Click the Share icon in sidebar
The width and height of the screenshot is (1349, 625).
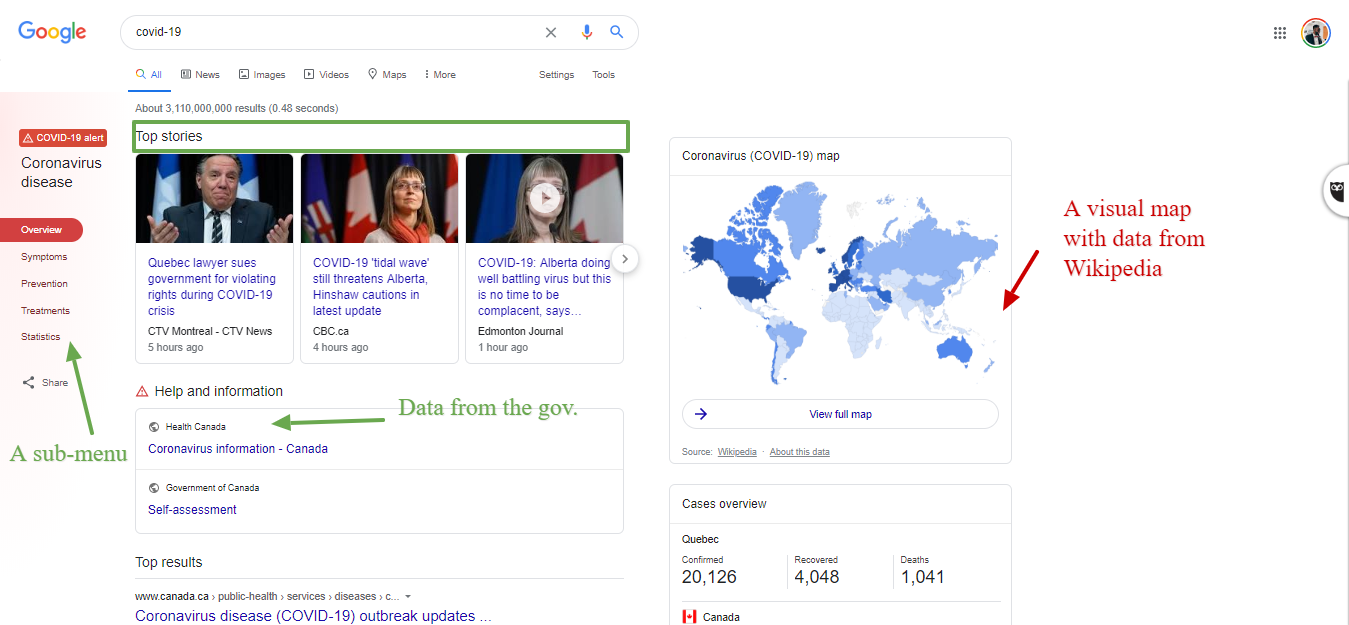pyautogui.click(x=29, y=382)
